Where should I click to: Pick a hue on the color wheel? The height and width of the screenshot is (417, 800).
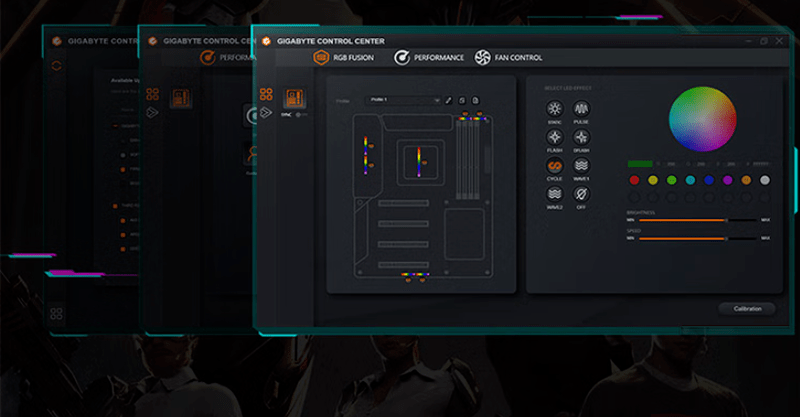(703, 119)
